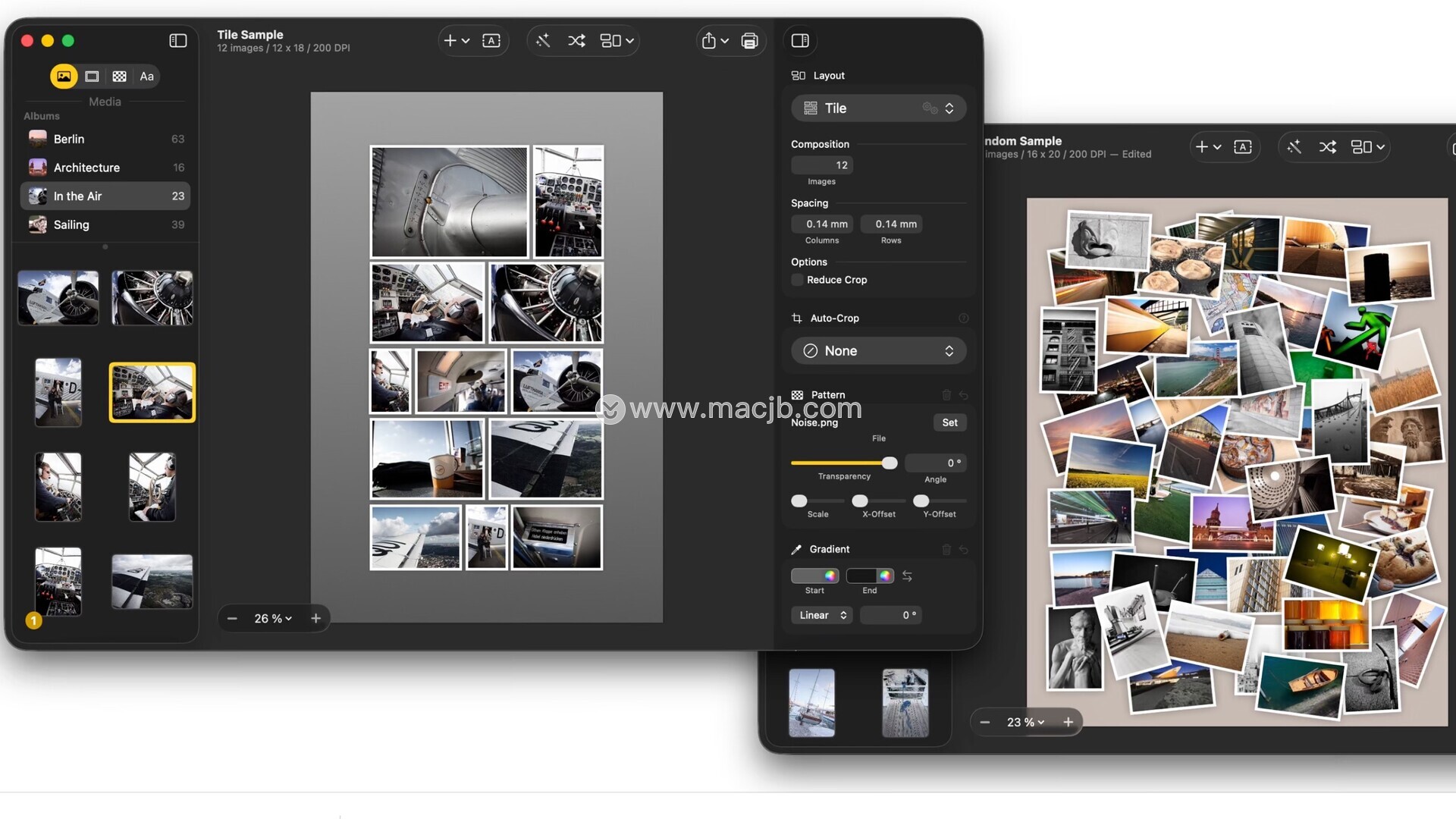Viewport: 1456px width, 819px height.
Task: Click the shuffle images icon
Action: (x=576, y=41)
